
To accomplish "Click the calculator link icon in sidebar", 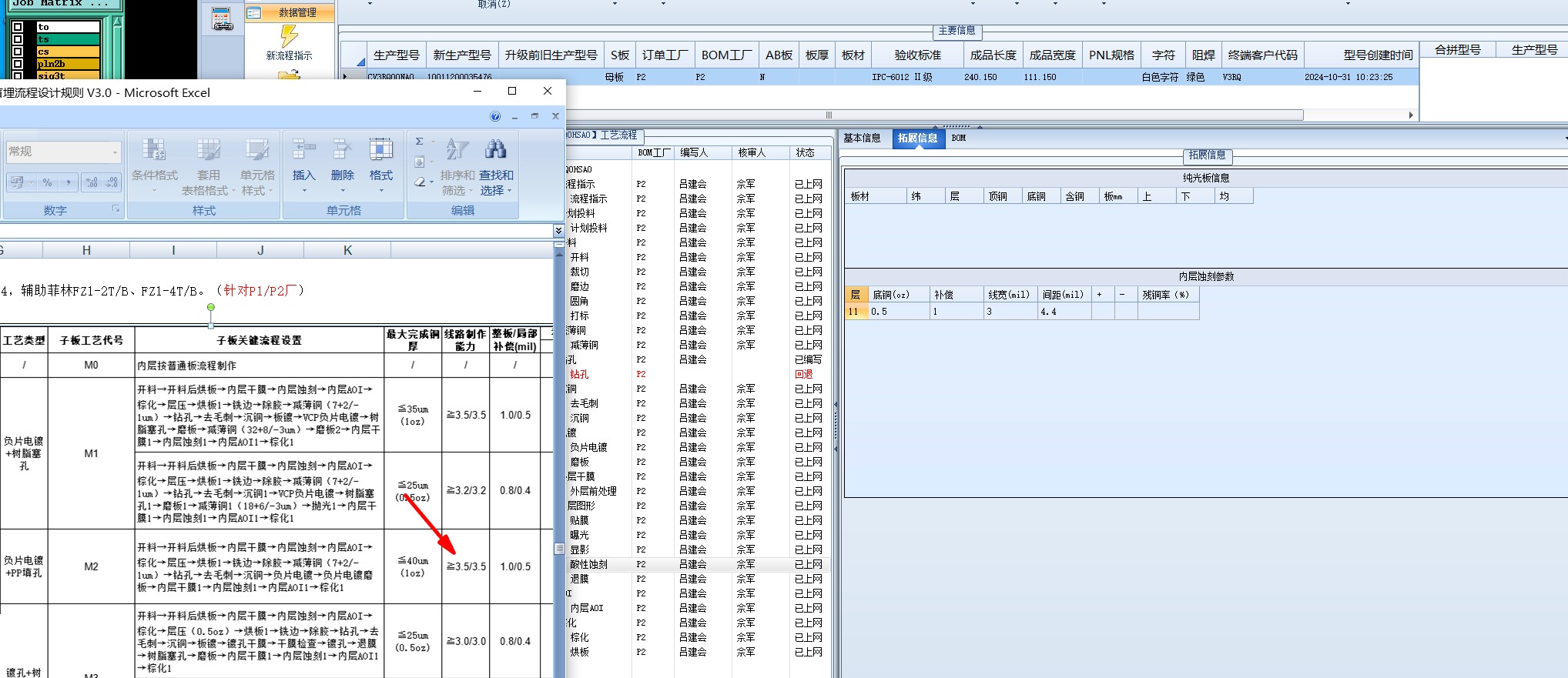I will click(222, 18).
